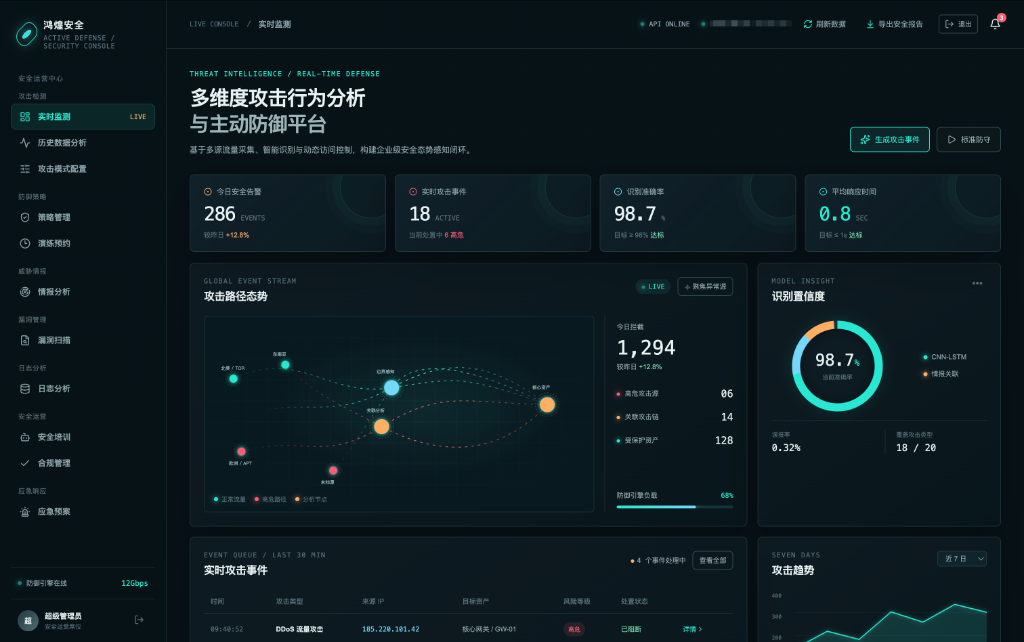Screen dimensions: 1024x642
Task: Click the 退出 button
Action: coord(958,24)
